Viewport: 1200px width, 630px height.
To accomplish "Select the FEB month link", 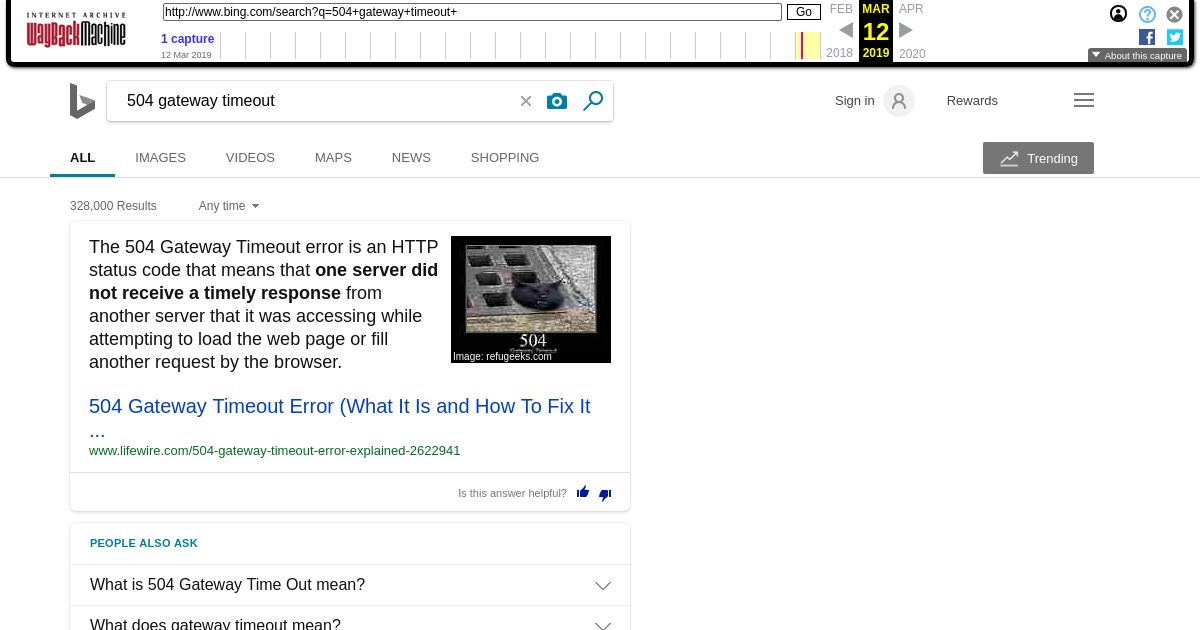I will coord(841,9).
